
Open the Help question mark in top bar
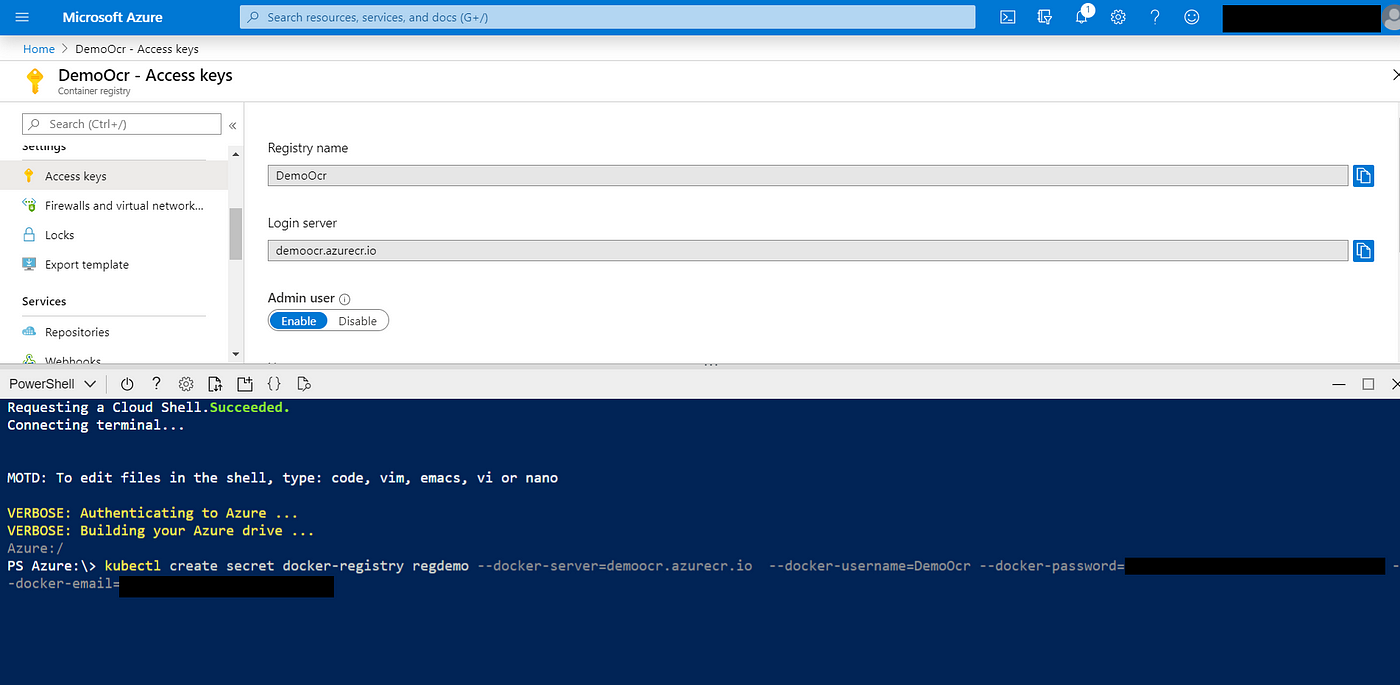click(x=1154, y=17)
